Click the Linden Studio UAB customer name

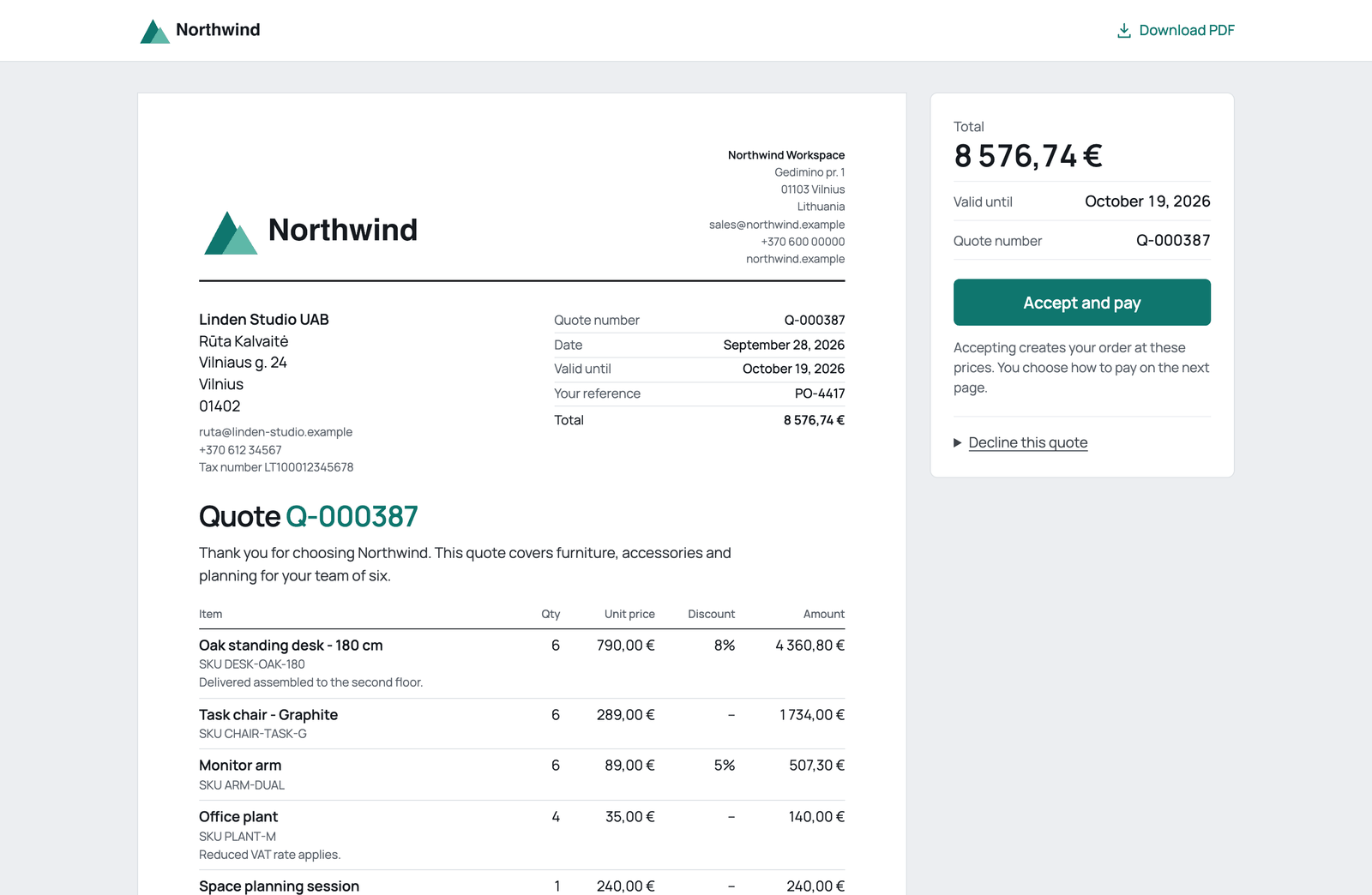264,320
